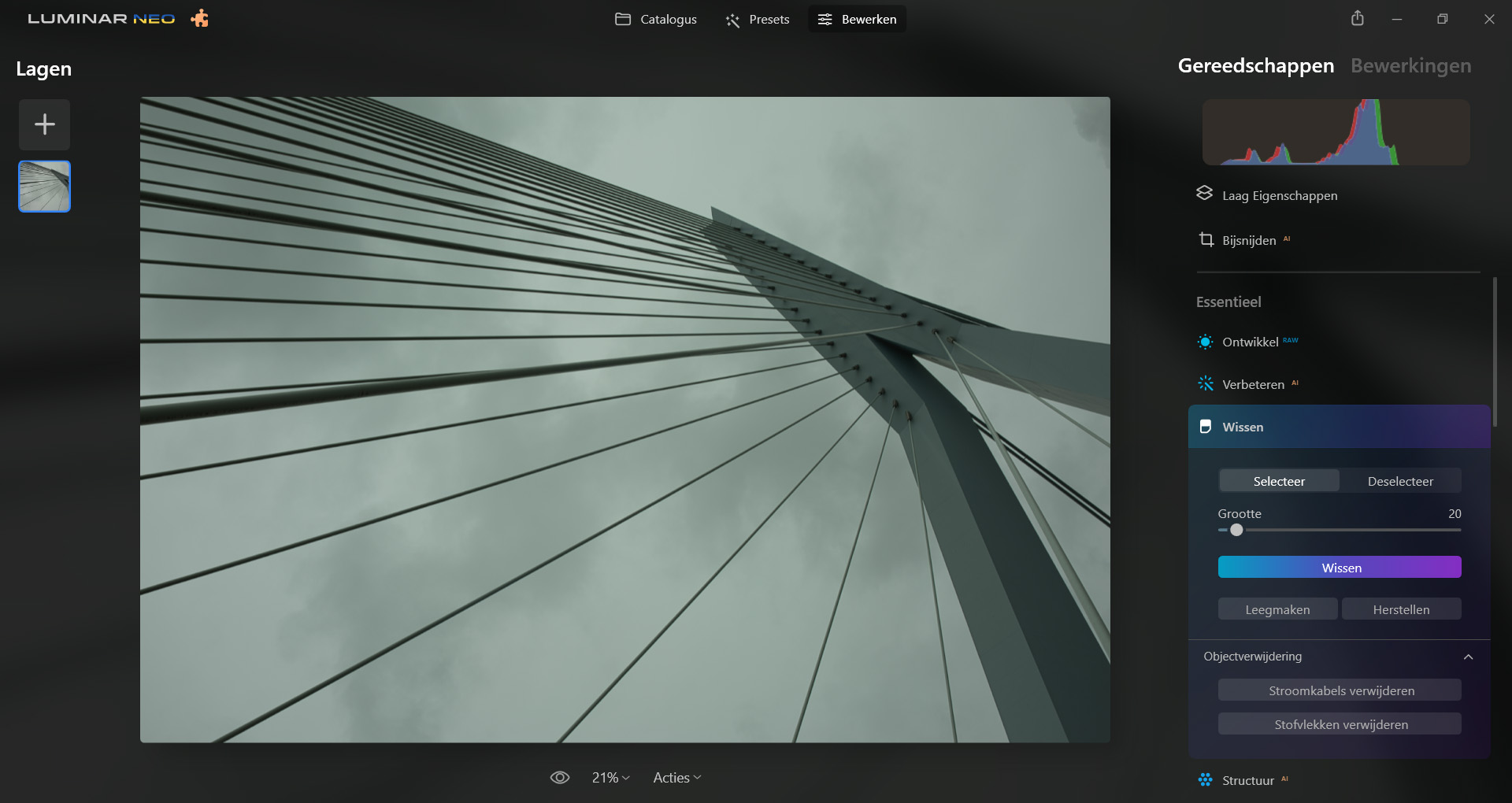Switch to the Catalogus tab
The width and height of the screenshot is (1512, 803).
coord(656,19)
